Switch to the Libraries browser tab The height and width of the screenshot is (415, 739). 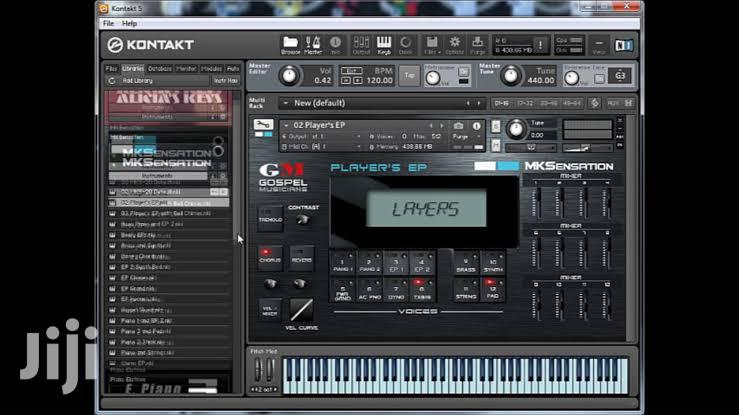(x=133, y=69)
